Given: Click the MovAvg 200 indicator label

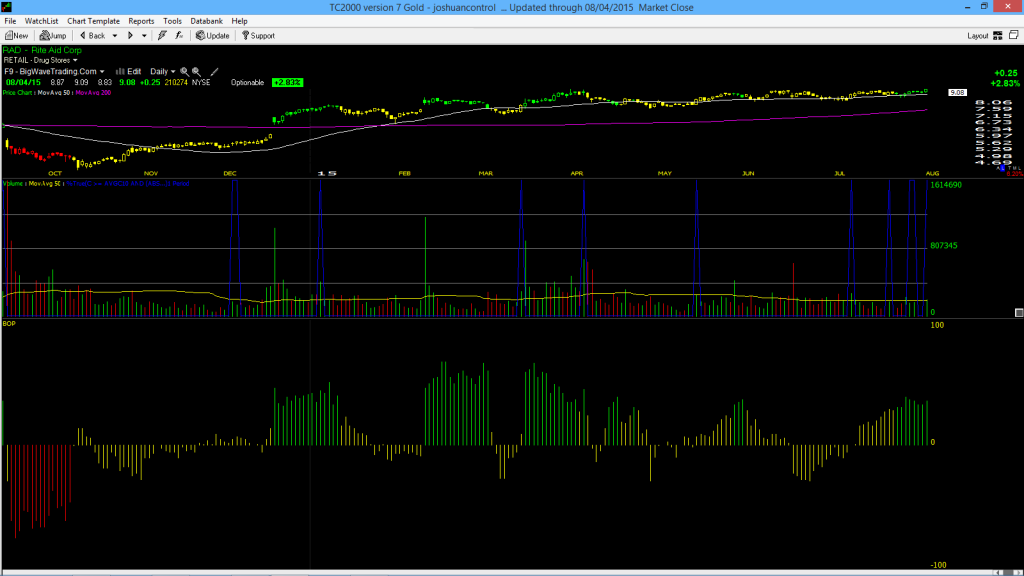Looking at the screenshot, I should (93, 93).
